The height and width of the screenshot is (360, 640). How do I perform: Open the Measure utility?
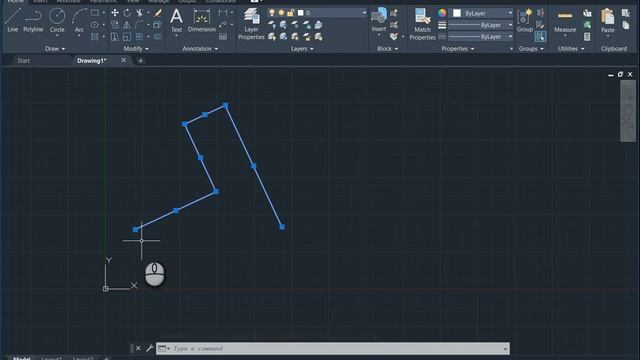tap(565, 20)
